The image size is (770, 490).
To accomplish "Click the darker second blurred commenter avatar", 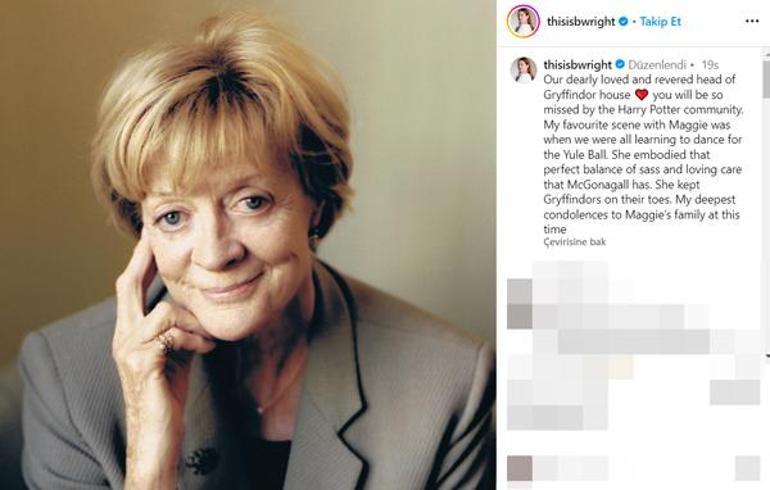I will point(520,316).
